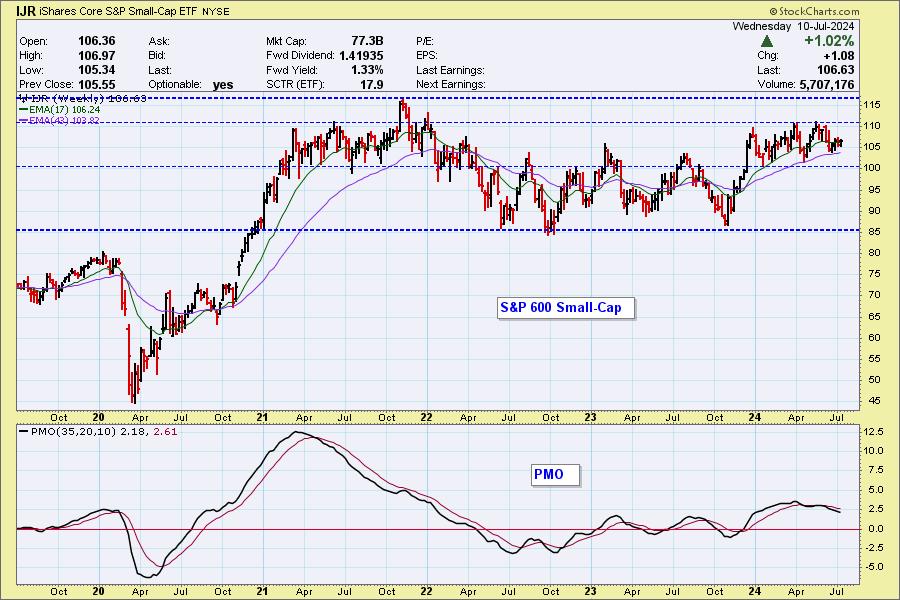The height and width of the screenshot is (600, 900).
Task: Click the EMA(43) 103.82 legend entry
Action: coord(60,120)
